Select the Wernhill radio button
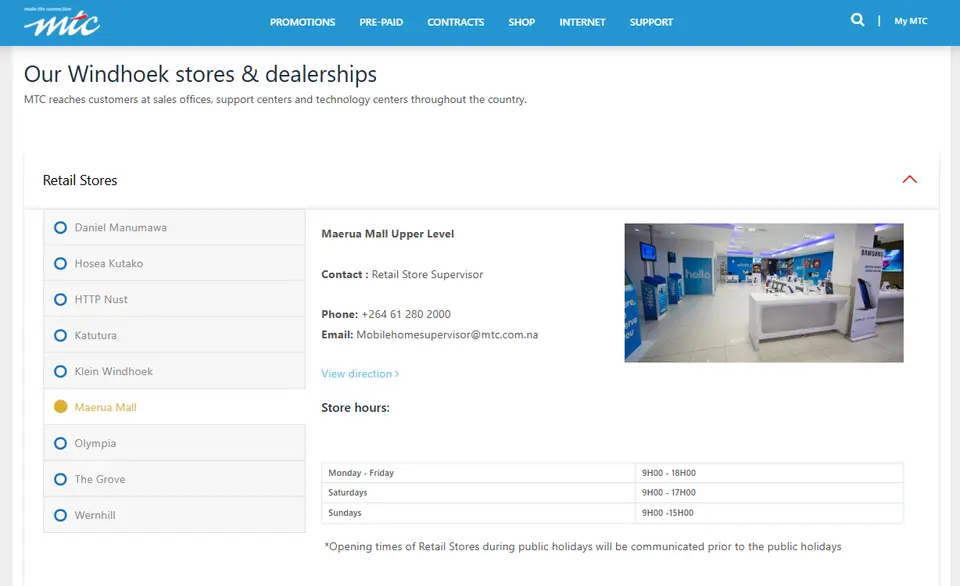 tap(60, 516)
